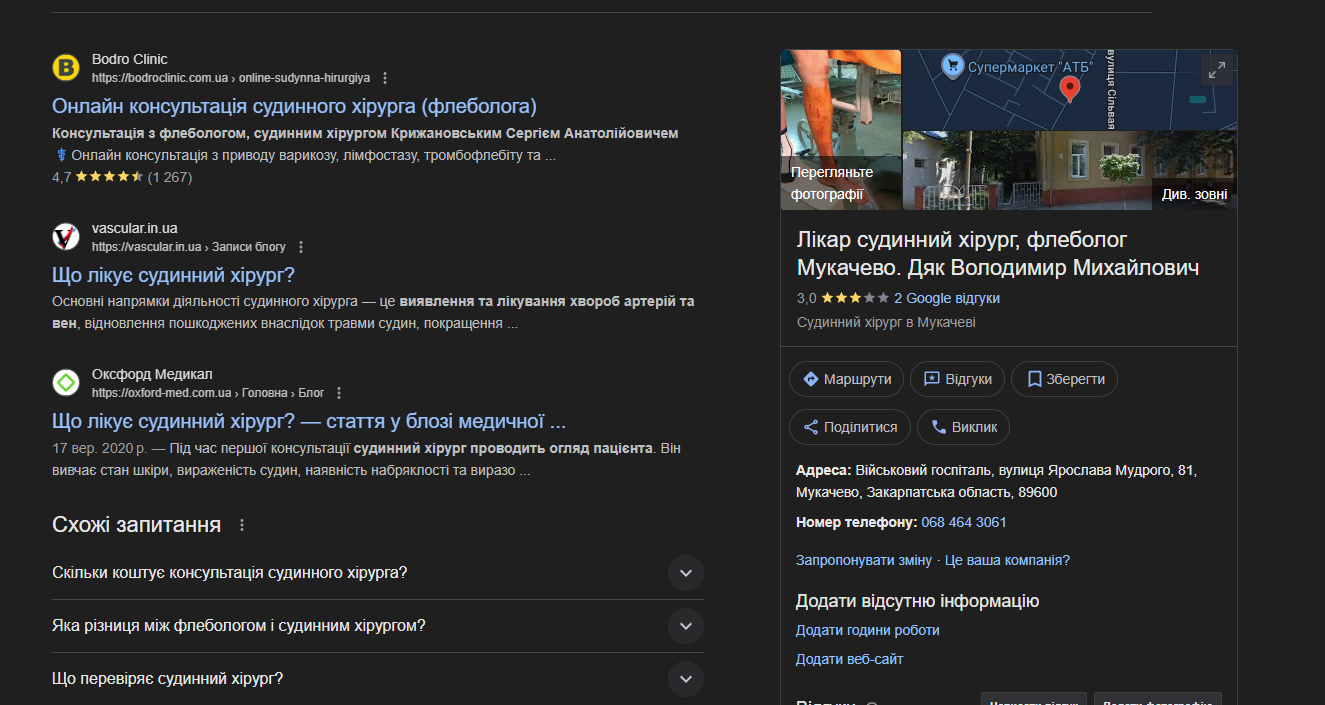The width and height of the screenshot is (1325, 705).
Task: Click the Відгуки button
Action: click(x=958, y=379)
